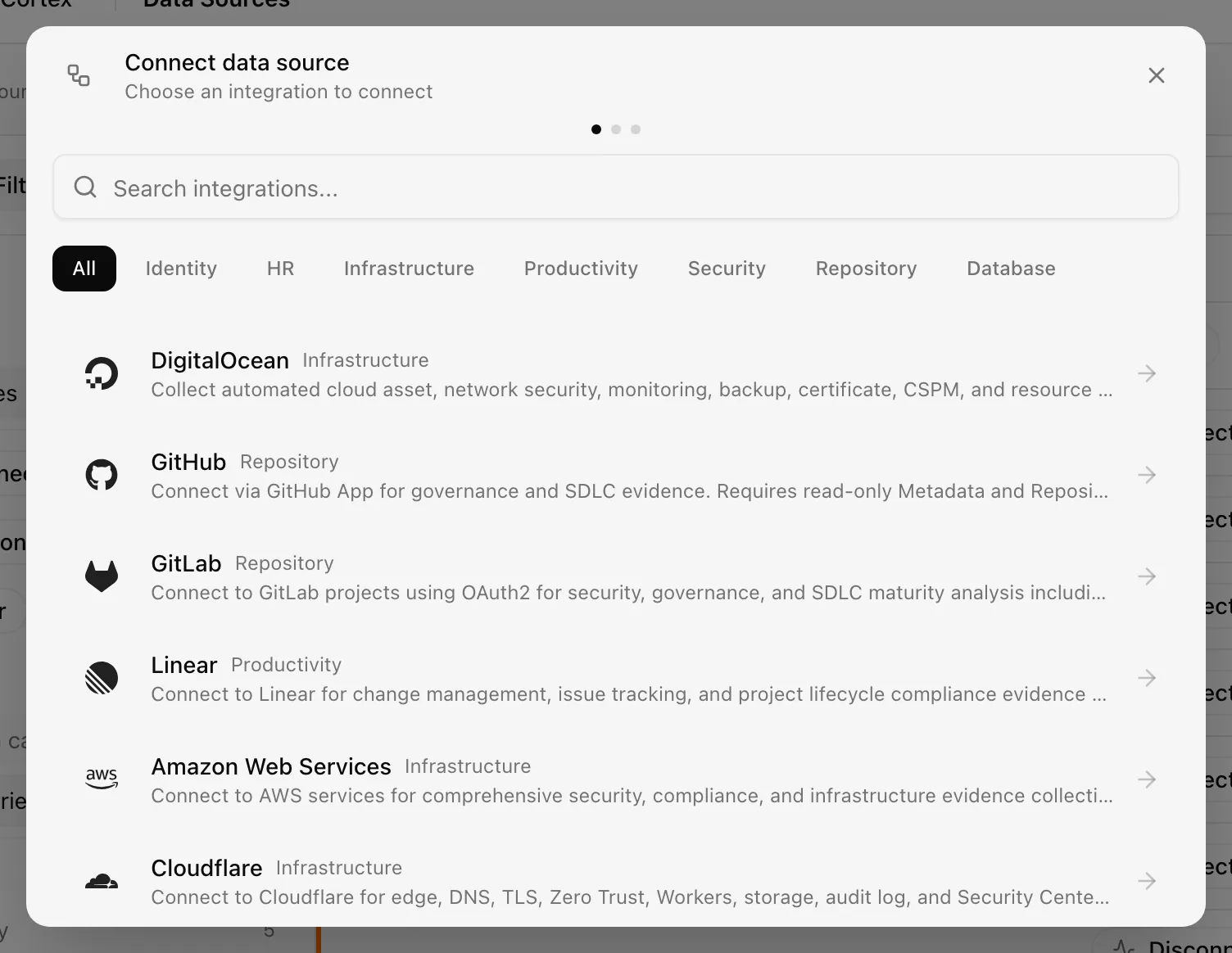Viewport: 1232px width, 953px height.
Task: Open GitHub integration via its arrow
Action: tap(1147, 475)
